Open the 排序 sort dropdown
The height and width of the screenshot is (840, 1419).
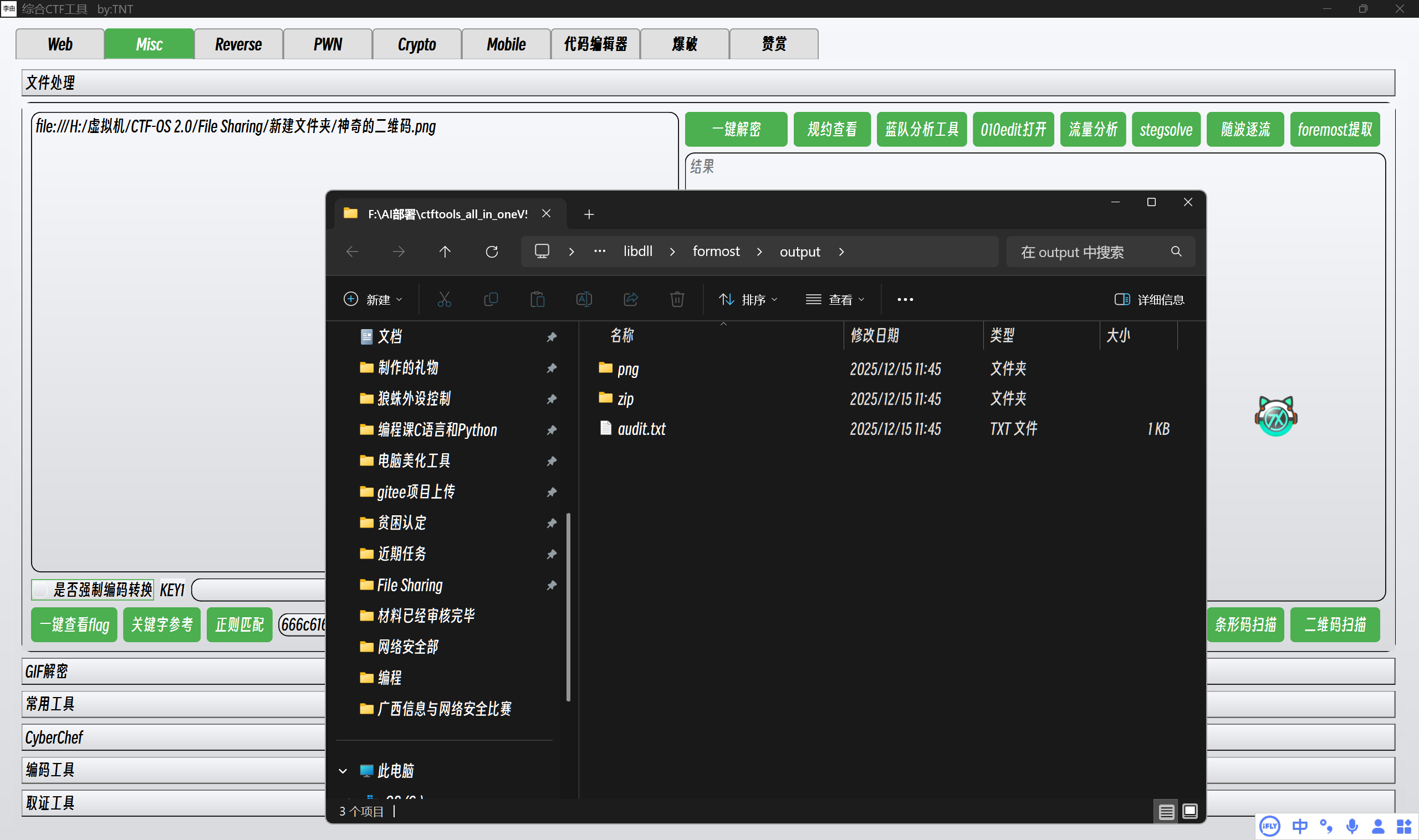(x=748, y=299)
